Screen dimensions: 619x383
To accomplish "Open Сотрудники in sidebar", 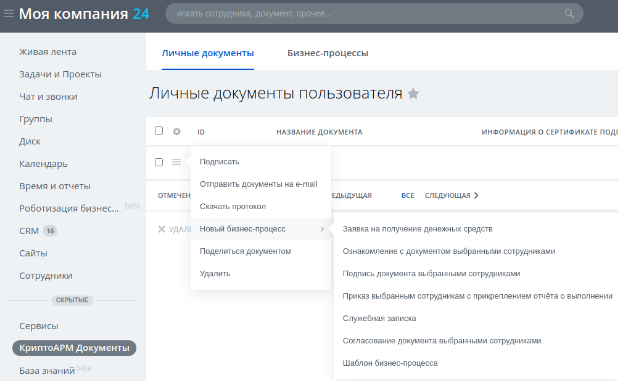I will click(x=46, y=276).
